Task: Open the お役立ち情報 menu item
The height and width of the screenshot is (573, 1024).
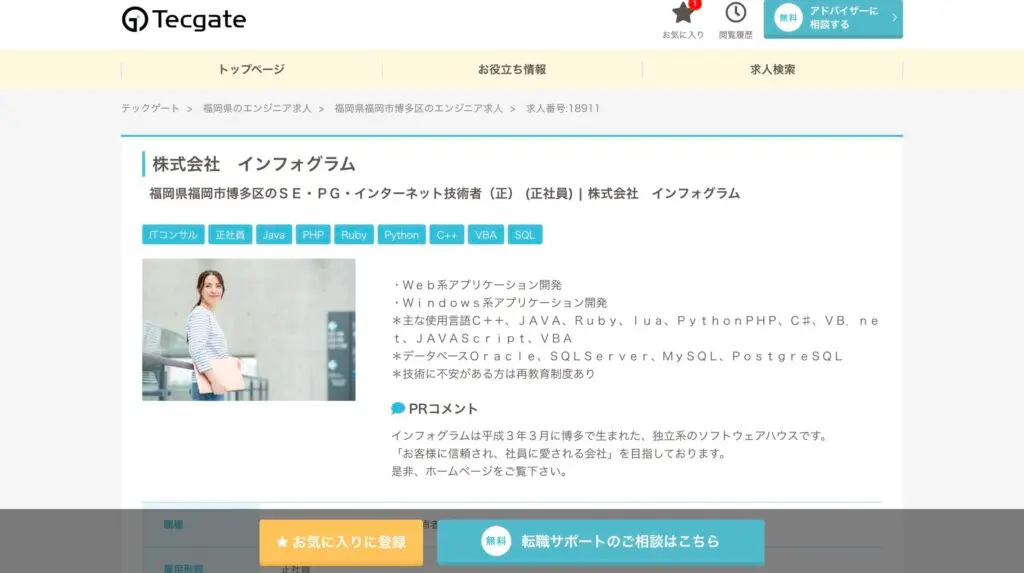Action: [512, 69]
